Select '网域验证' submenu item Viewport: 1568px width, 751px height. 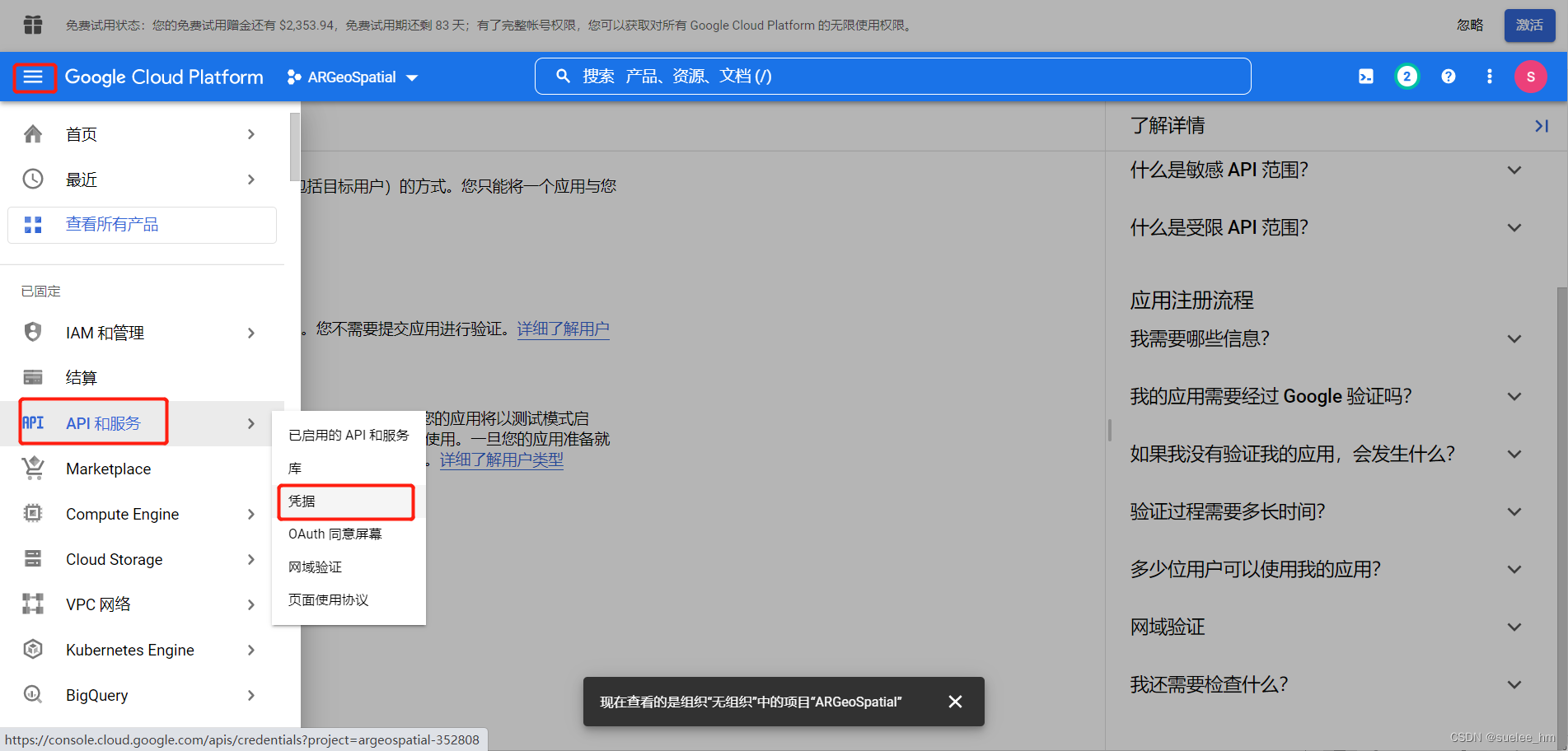pyautogui.click(x=349, y=567)
